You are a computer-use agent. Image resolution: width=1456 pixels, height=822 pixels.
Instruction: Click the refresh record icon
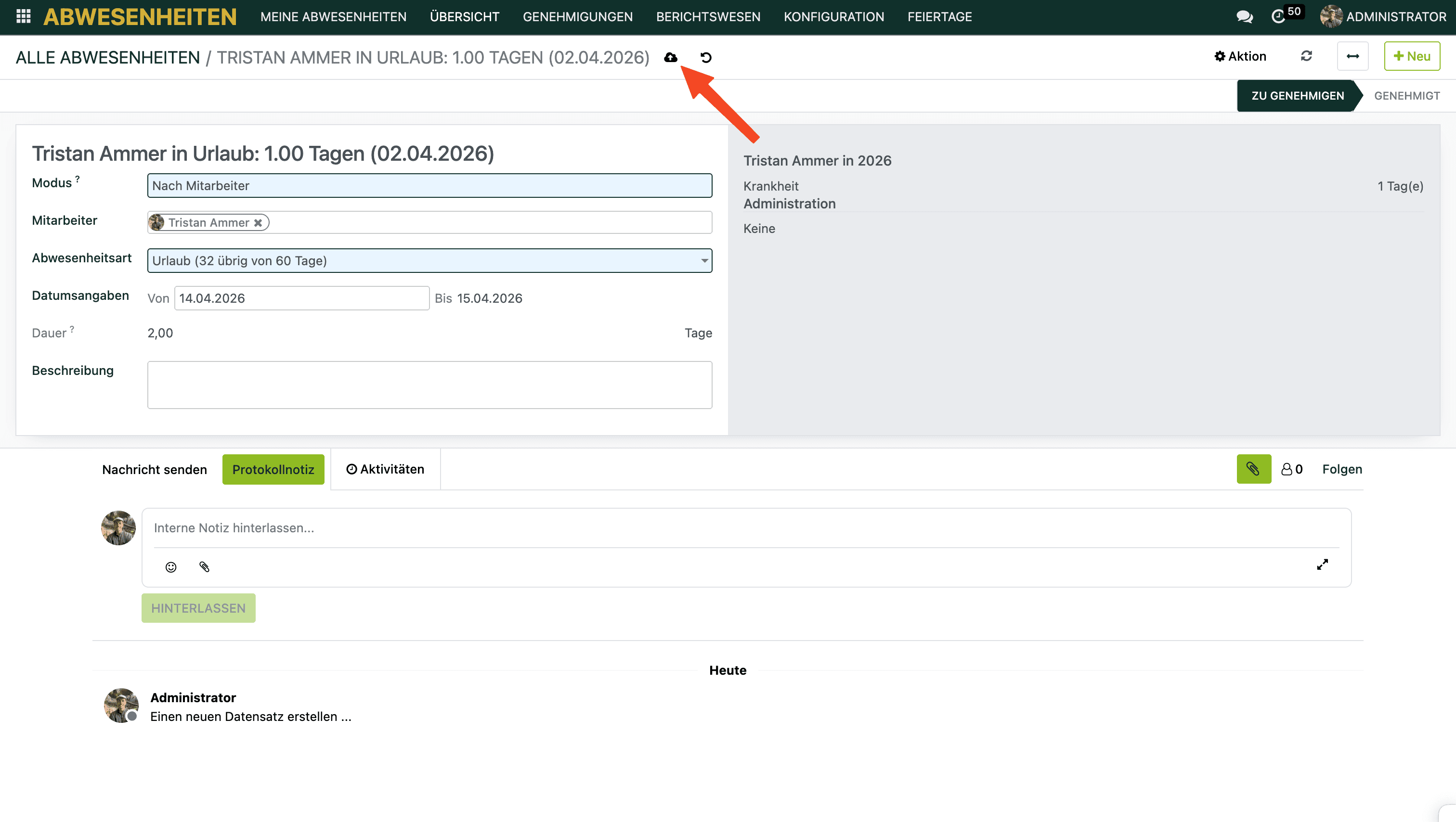click(1306, 56)
